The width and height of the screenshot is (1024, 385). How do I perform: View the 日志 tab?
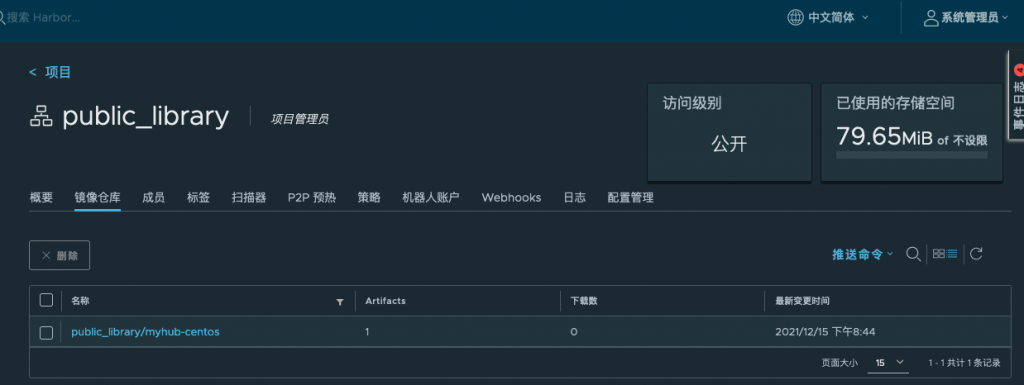click(x=575, y=198)
